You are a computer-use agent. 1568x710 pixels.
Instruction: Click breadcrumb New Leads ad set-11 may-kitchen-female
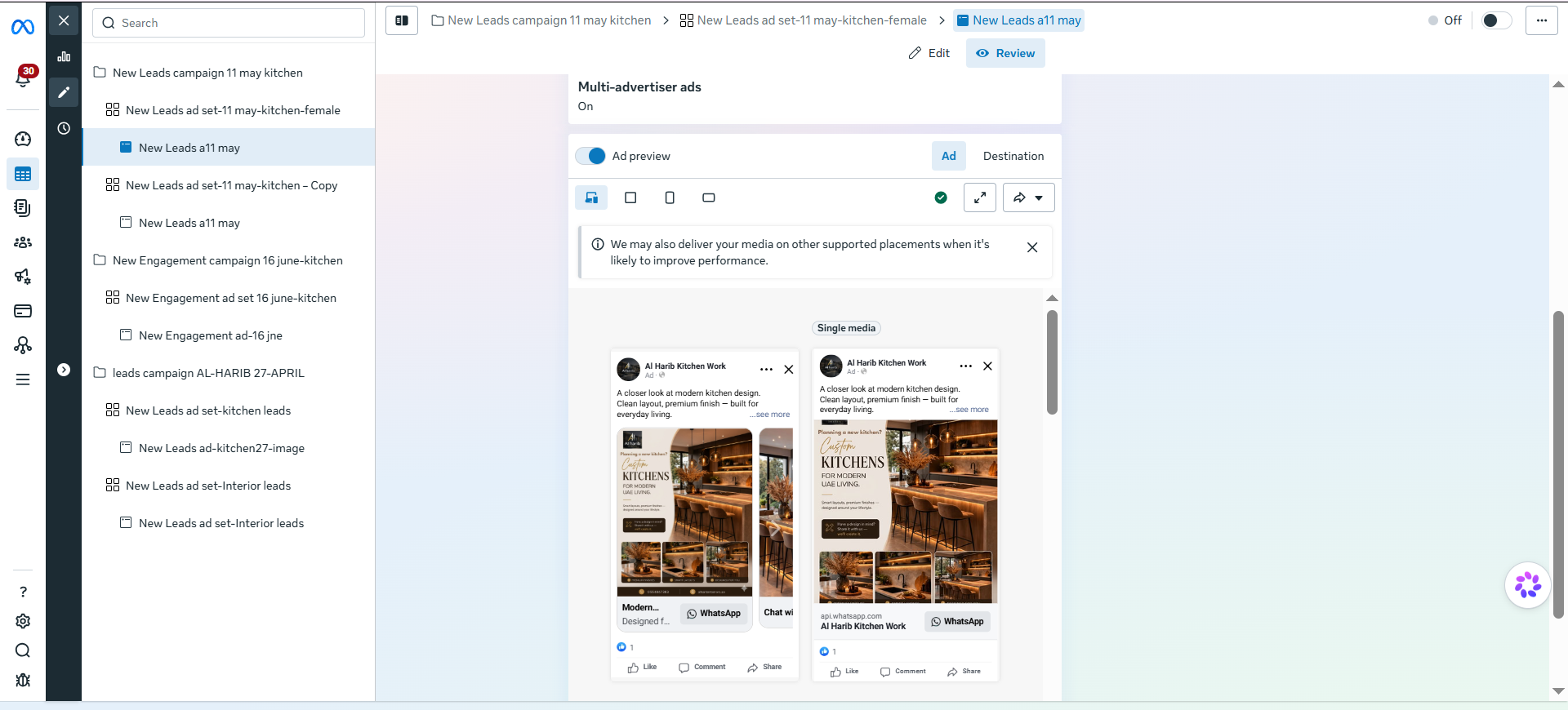tap(803, 20)
